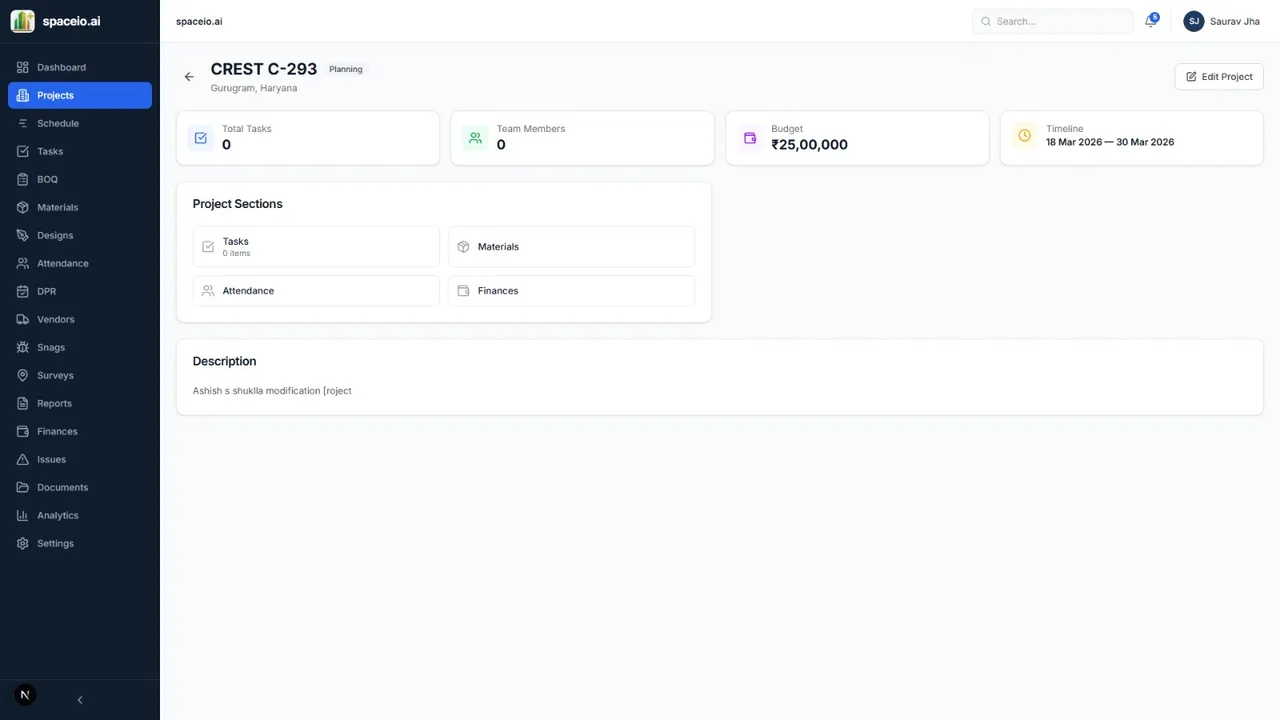Open the BOQ sidebar item
1280x720 pixels.
click(80, 179)
